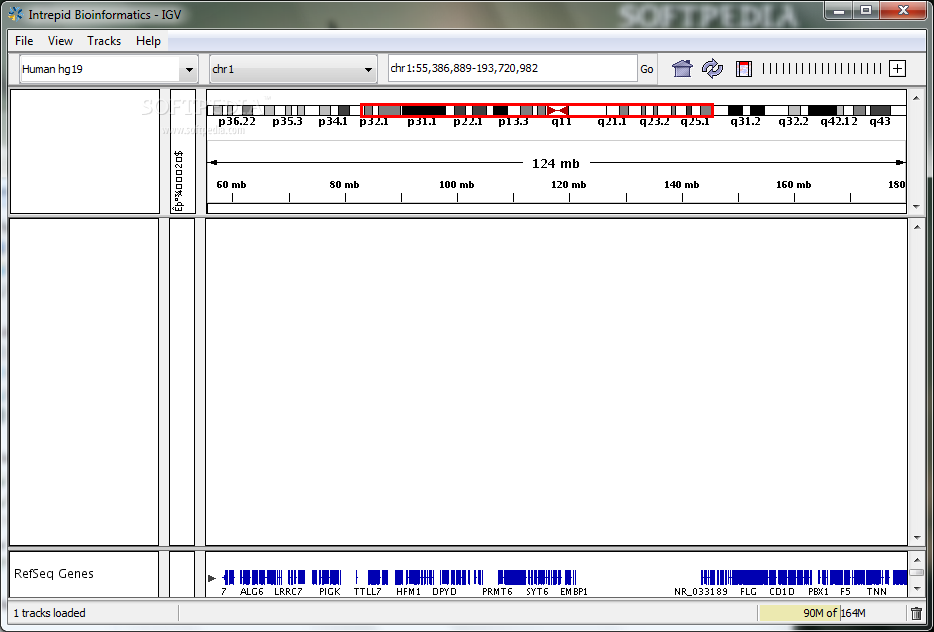Click the memory usage bar 90M of 164M

click(x=832, y=613)
